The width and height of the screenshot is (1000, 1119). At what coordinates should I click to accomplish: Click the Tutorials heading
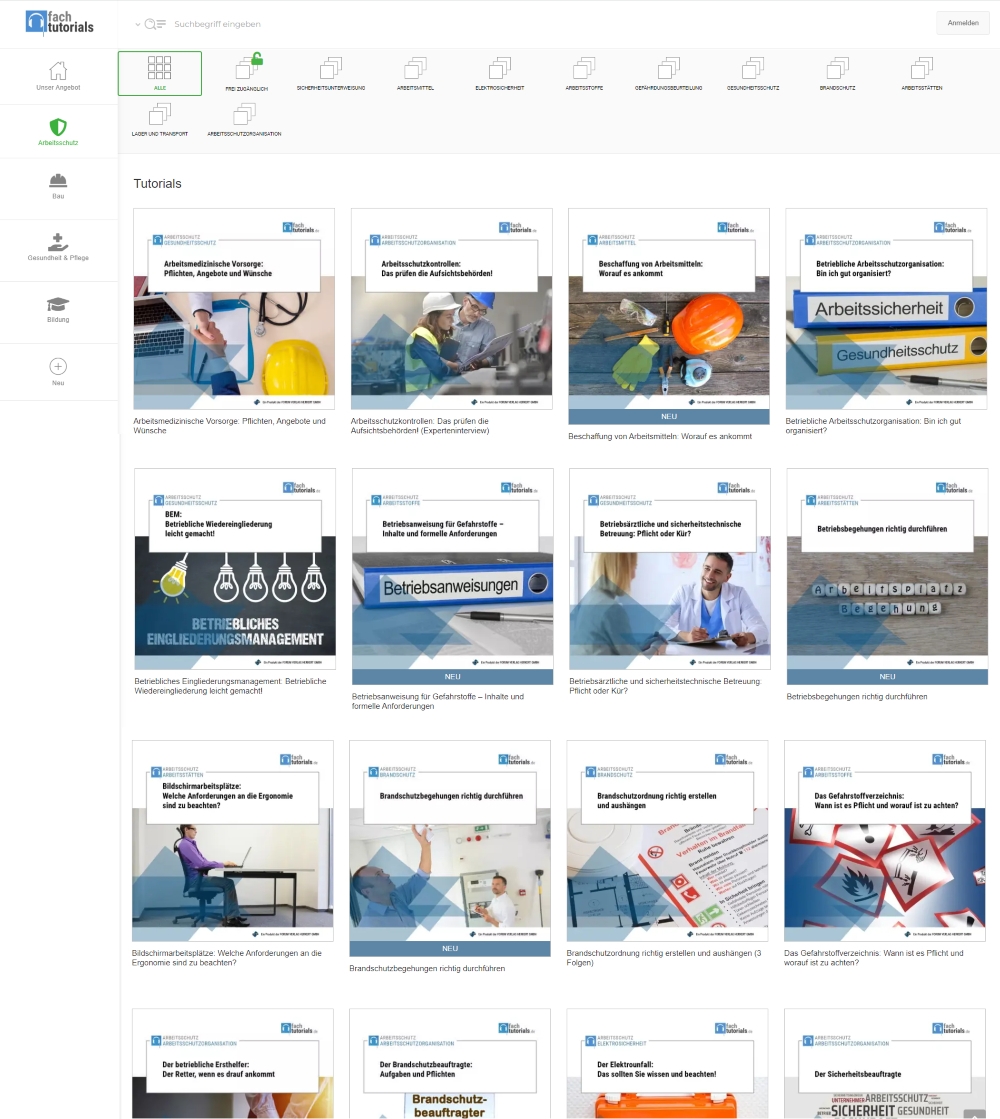click(157, 183)
